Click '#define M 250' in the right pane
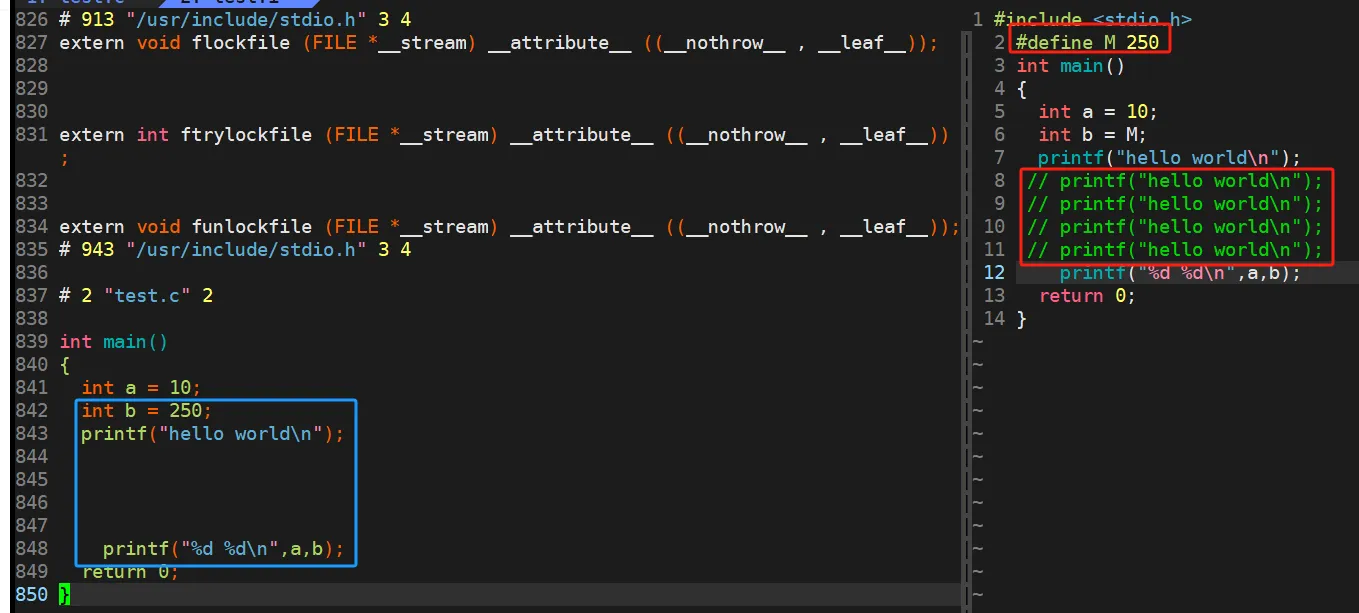Image resolution: width=1359 pixels, height=613 pixels. pyautogui.click(x=1088, y=43)
